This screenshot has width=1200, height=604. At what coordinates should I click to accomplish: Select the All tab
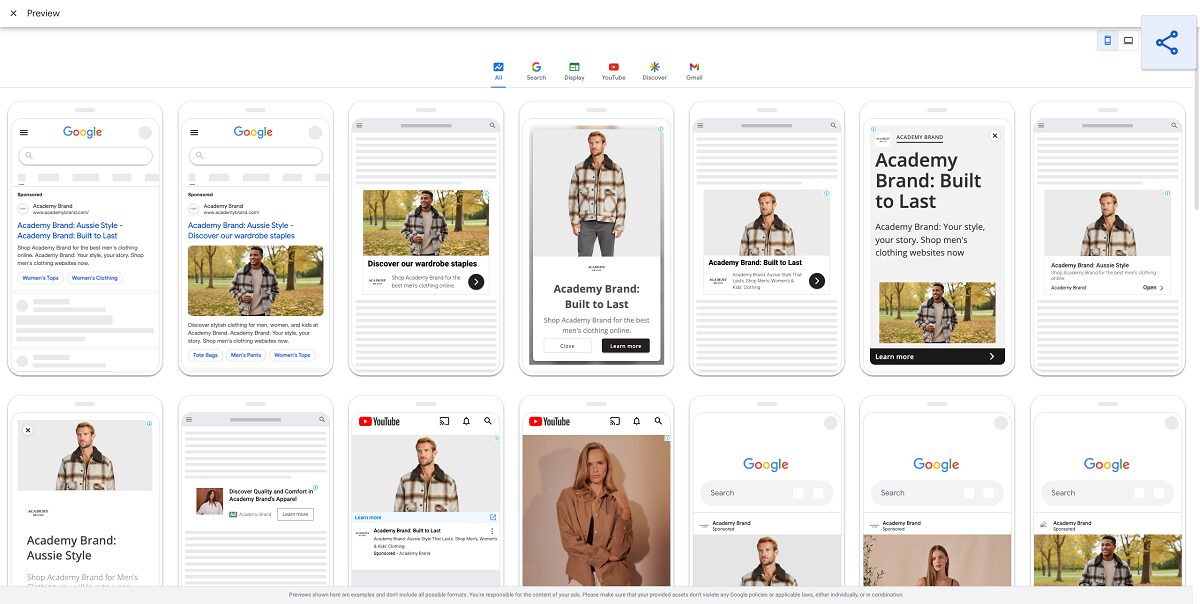point(498,71)
